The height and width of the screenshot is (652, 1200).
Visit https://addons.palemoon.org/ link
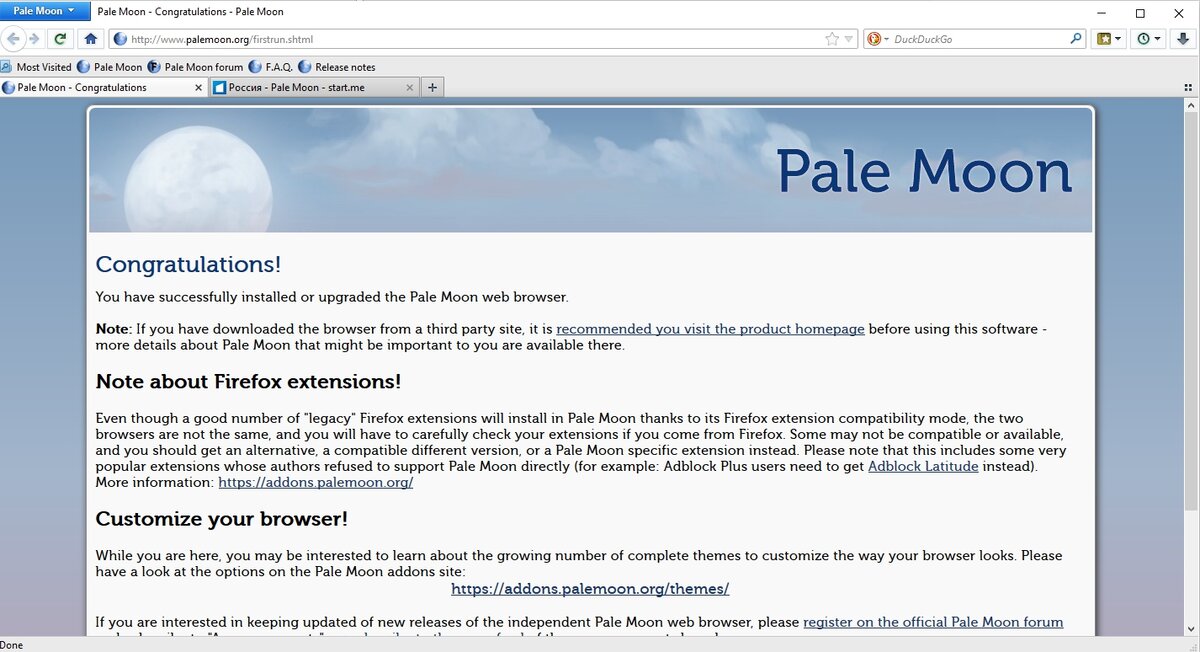(316, 482)
